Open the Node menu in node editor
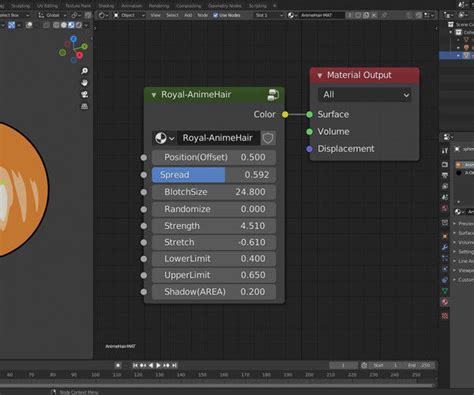 click(202, 15)
